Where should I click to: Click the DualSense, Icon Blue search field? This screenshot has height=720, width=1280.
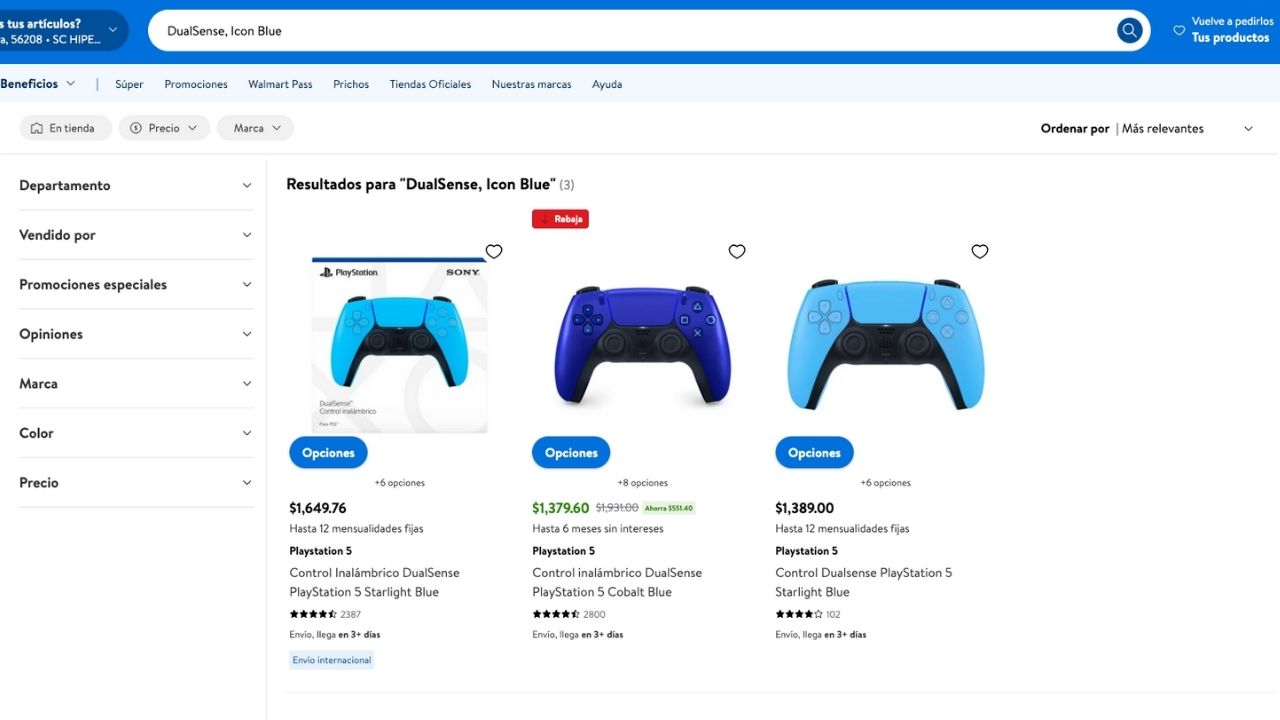coord(630,31)
